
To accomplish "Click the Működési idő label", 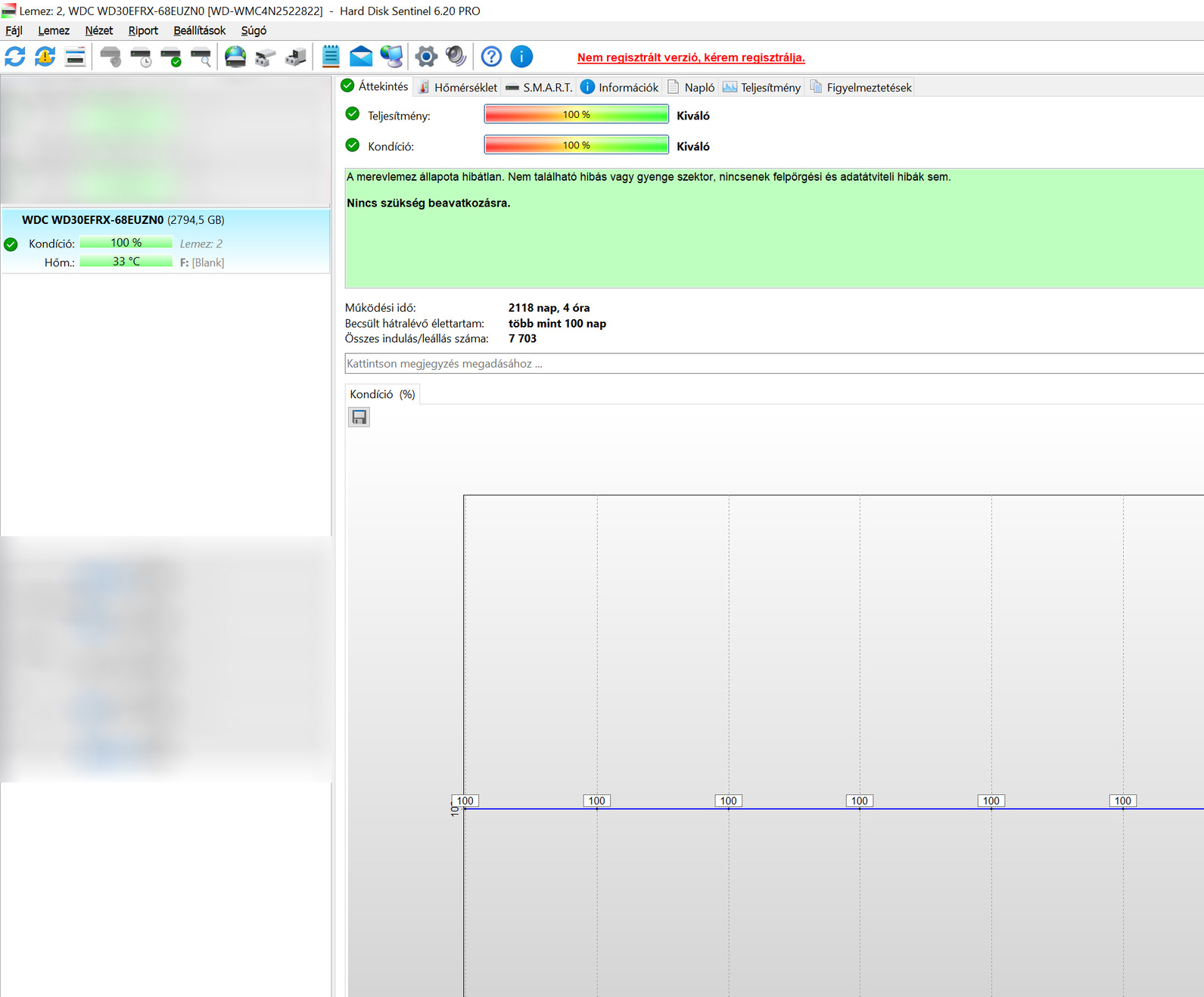I will 381,308.
